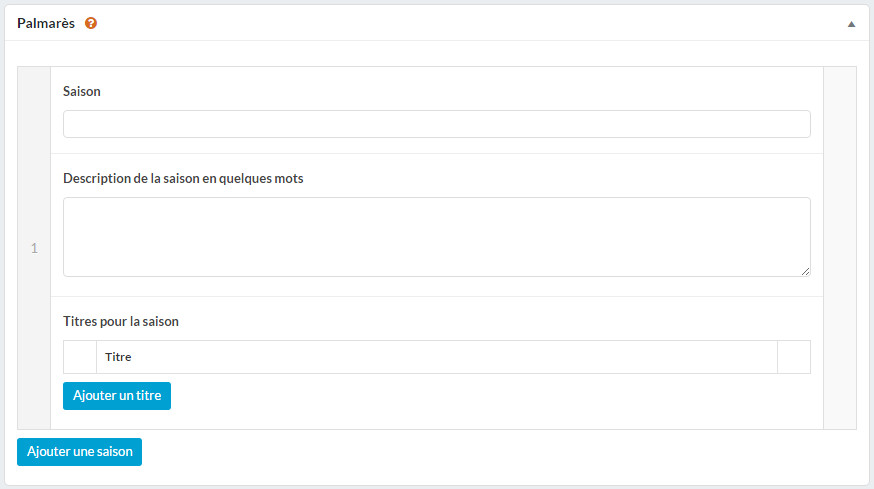Grab the textarea resize grip corner
The image size is (874, 489).
coord(805,272)
